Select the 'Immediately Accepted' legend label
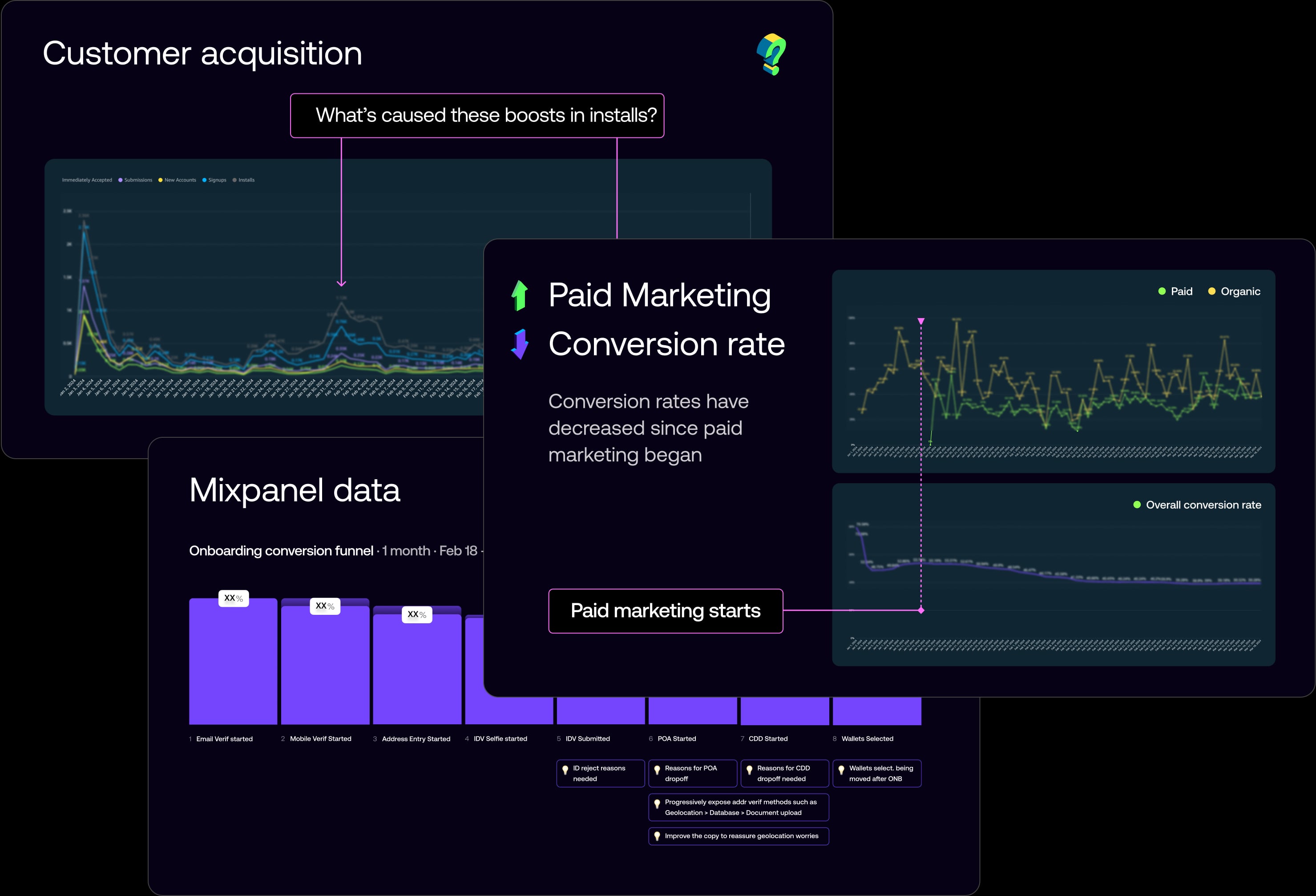Image resolution: width=1316 pixels, height=896 pixels. pos(88,180)
